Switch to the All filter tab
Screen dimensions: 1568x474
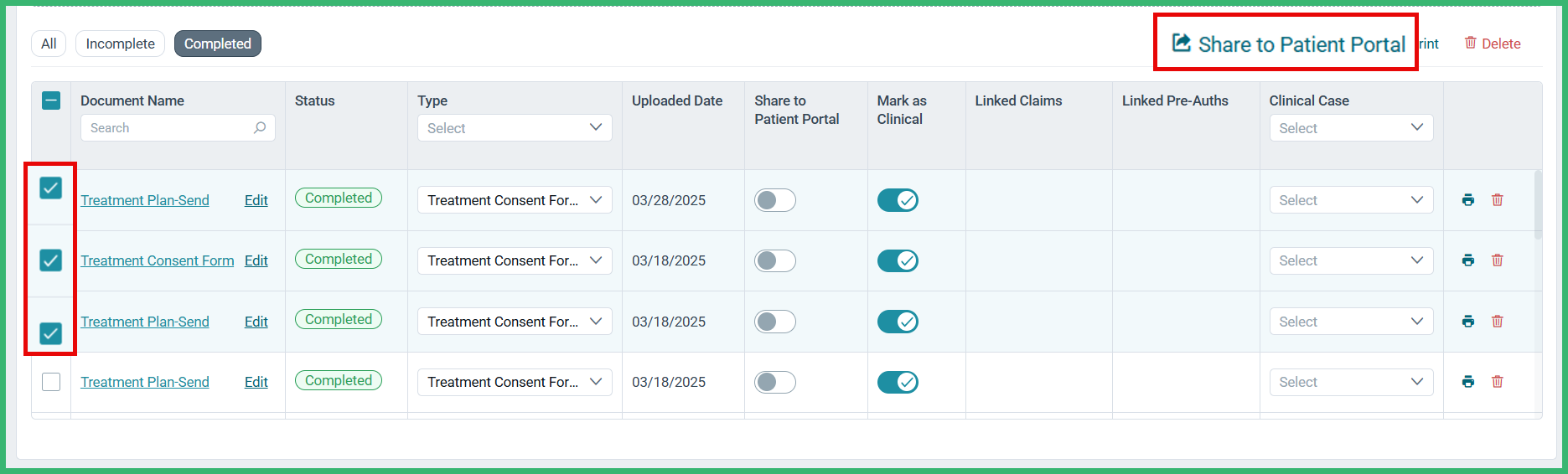[x=49, y=44]
